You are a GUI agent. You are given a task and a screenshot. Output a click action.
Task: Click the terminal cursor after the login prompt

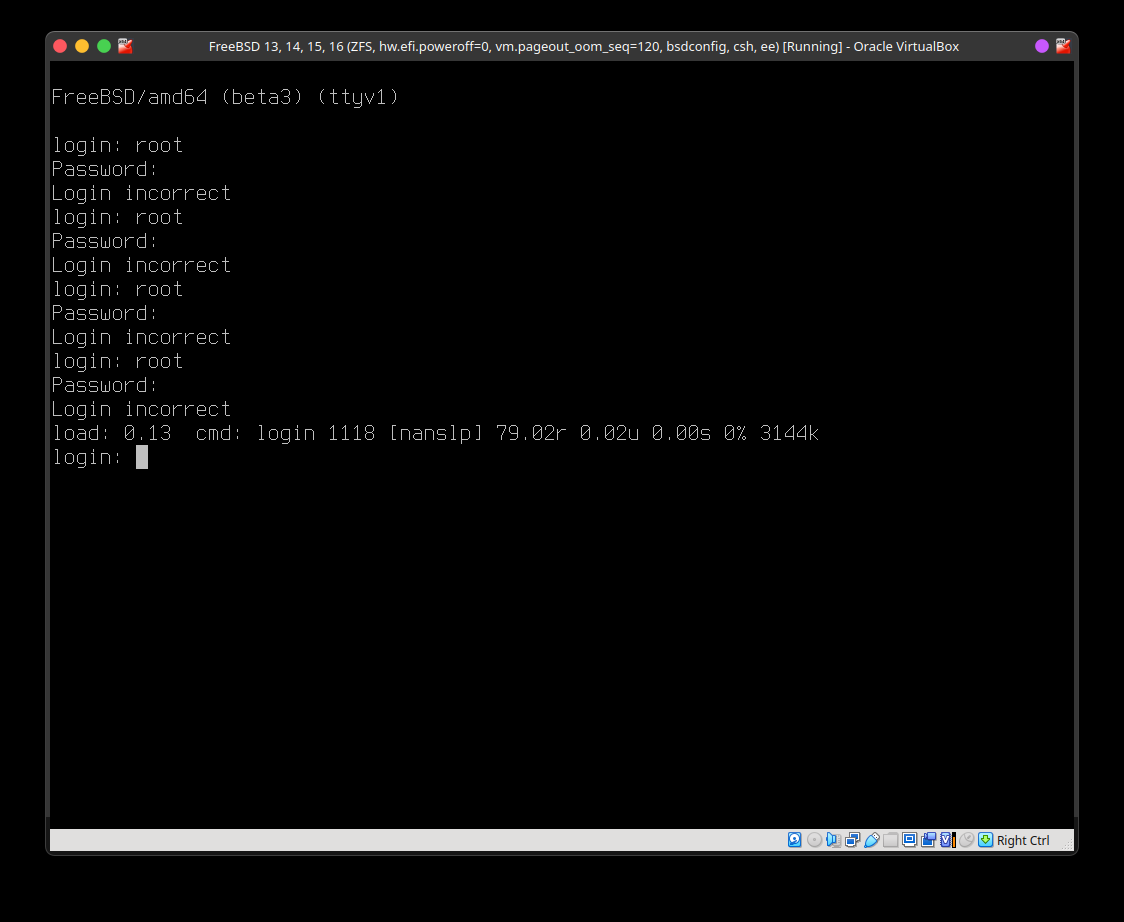click(x=142, y=457)
